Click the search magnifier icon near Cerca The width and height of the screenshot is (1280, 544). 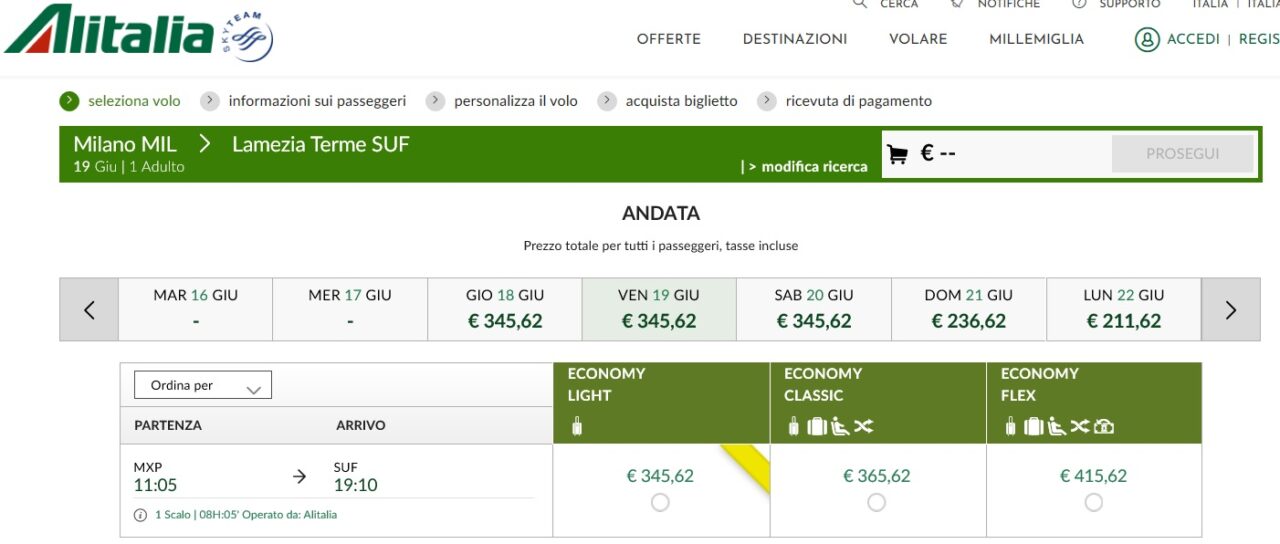[x=860, y=4]
